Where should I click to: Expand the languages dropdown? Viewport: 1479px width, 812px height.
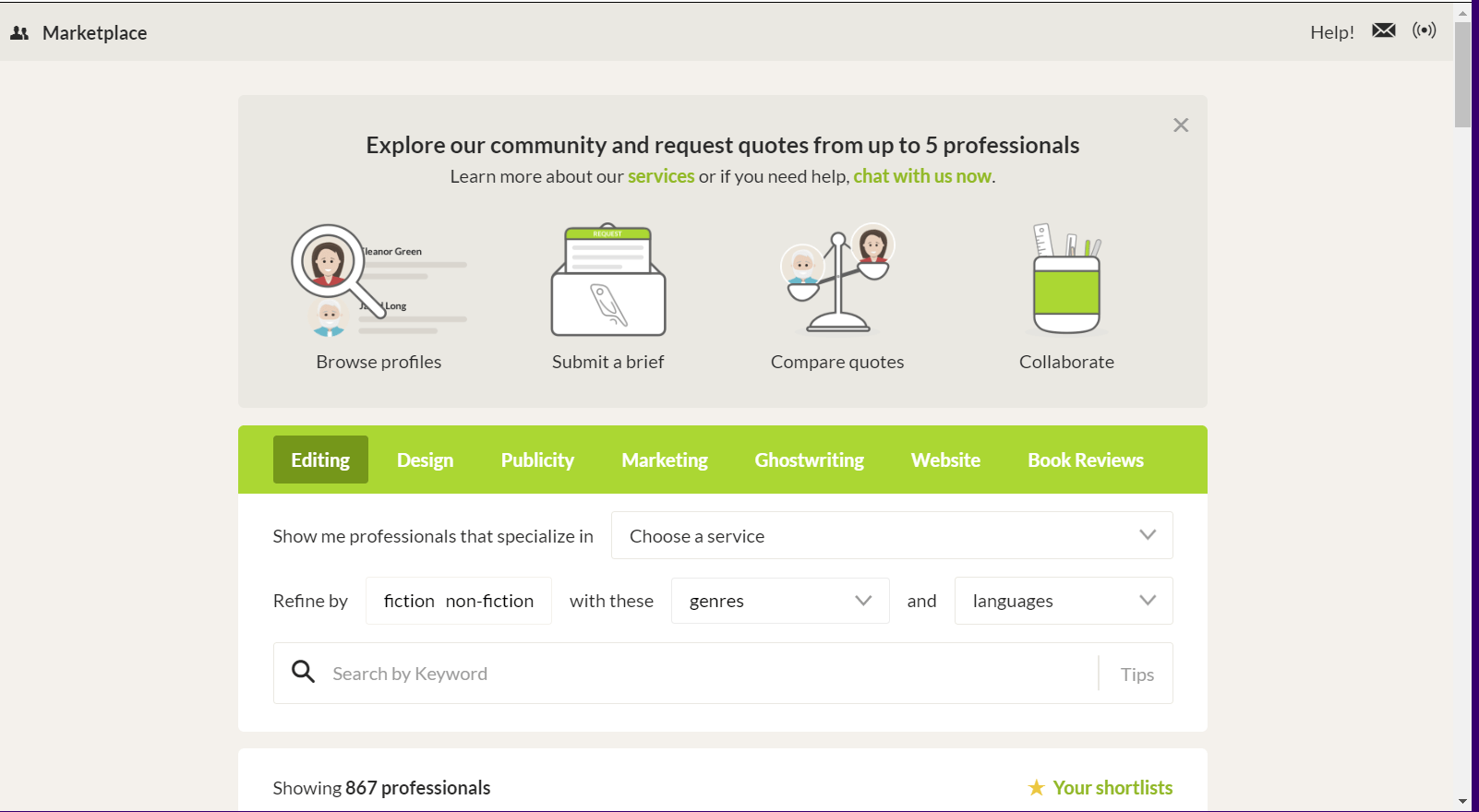pyautogui.click(x=1064, y=601)
